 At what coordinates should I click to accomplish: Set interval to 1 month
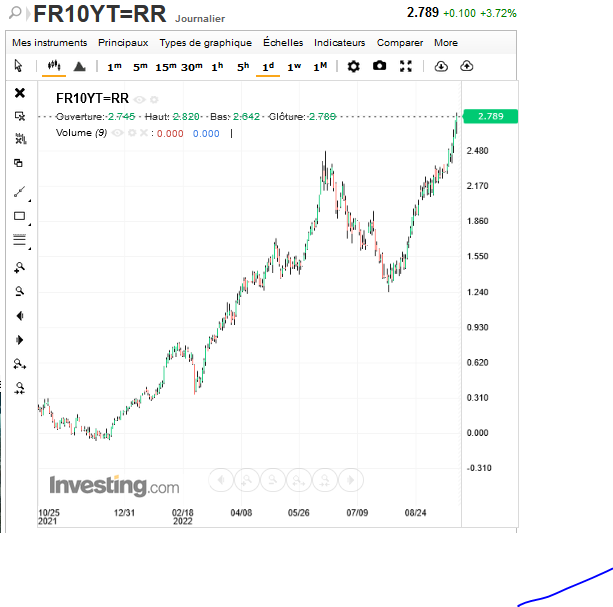tap(320, 67)
